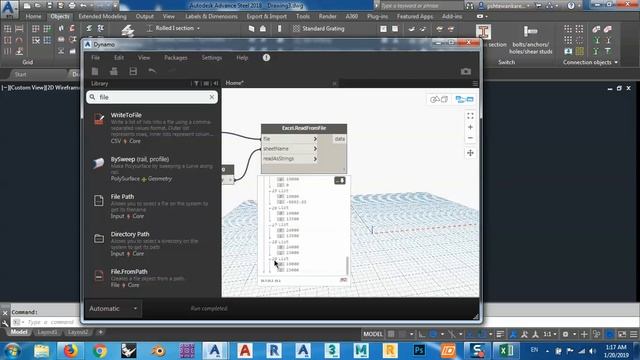
Task: Click the Windows Start button
Action: 12,350
